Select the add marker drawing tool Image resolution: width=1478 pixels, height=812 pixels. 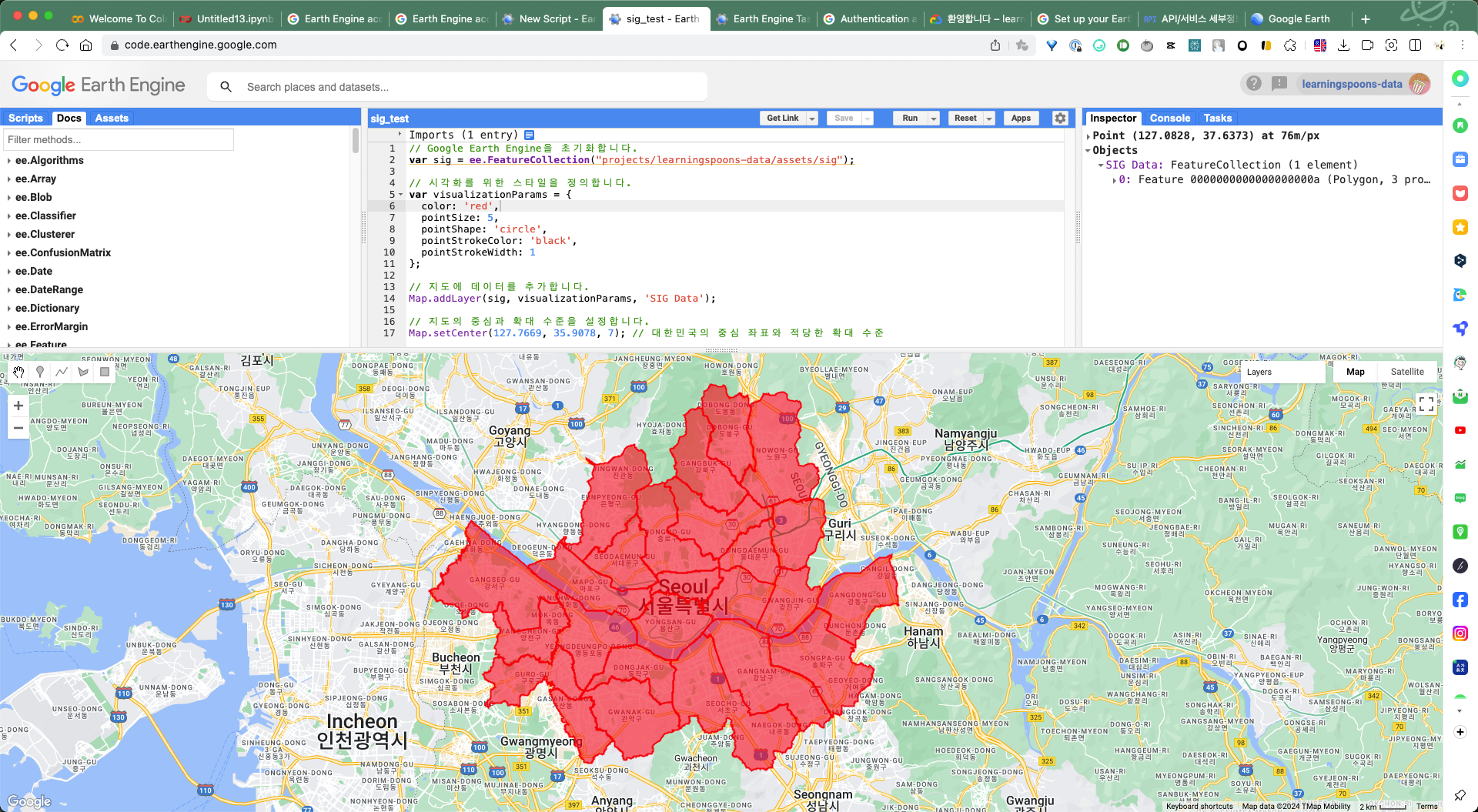[40, 372]
